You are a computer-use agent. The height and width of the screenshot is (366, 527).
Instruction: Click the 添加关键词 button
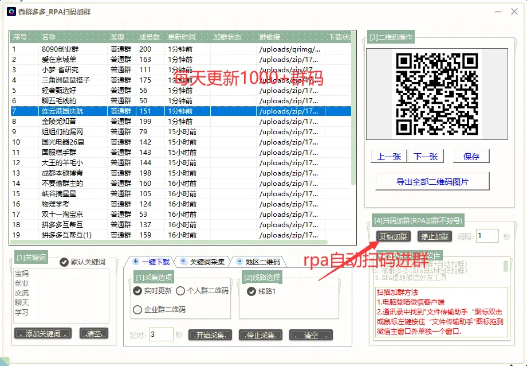click(43, 333)
